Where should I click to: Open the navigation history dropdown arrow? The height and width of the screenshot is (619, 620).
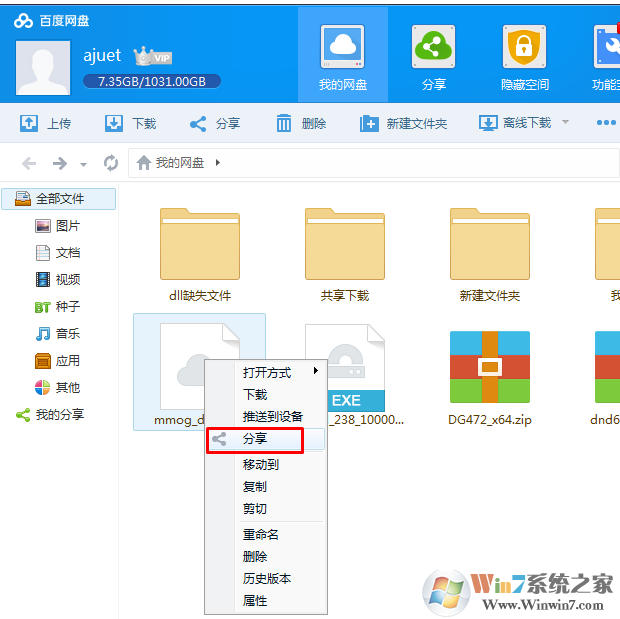click(83, 165)
